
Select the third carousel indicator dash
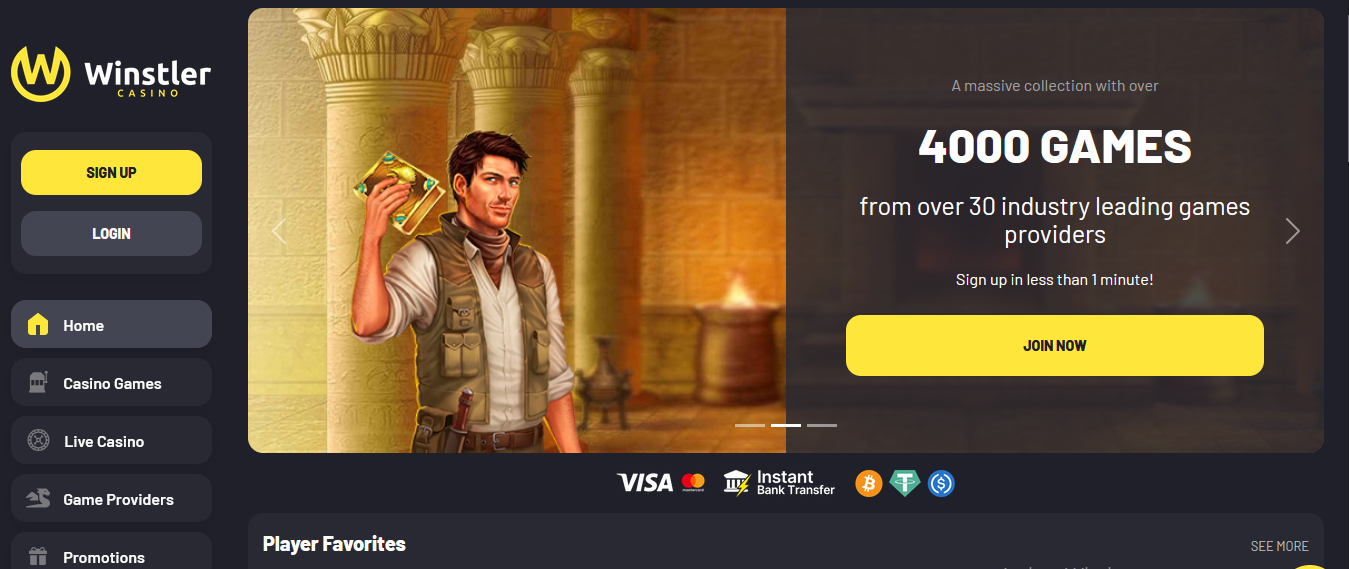pyautogui.click(x=822, y=425)
